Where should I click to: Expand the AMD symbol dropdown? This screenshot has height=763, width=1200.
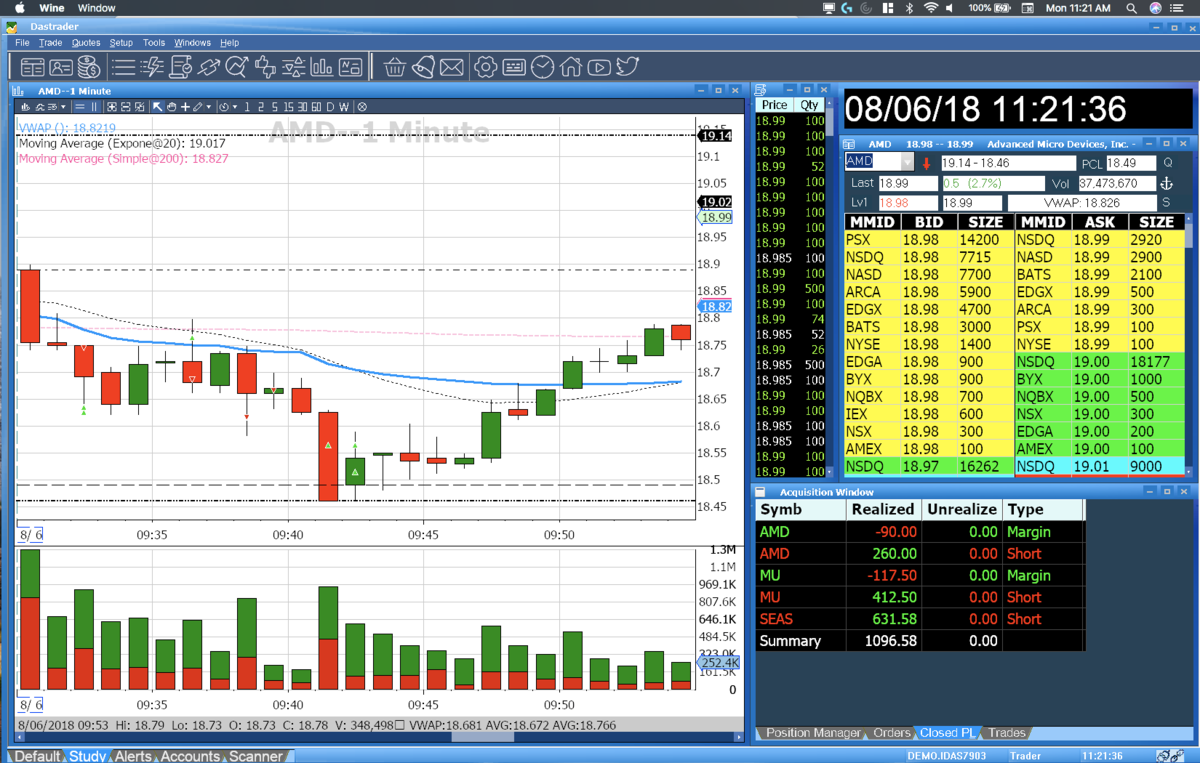pyautogui.click(x=908, y=162)
